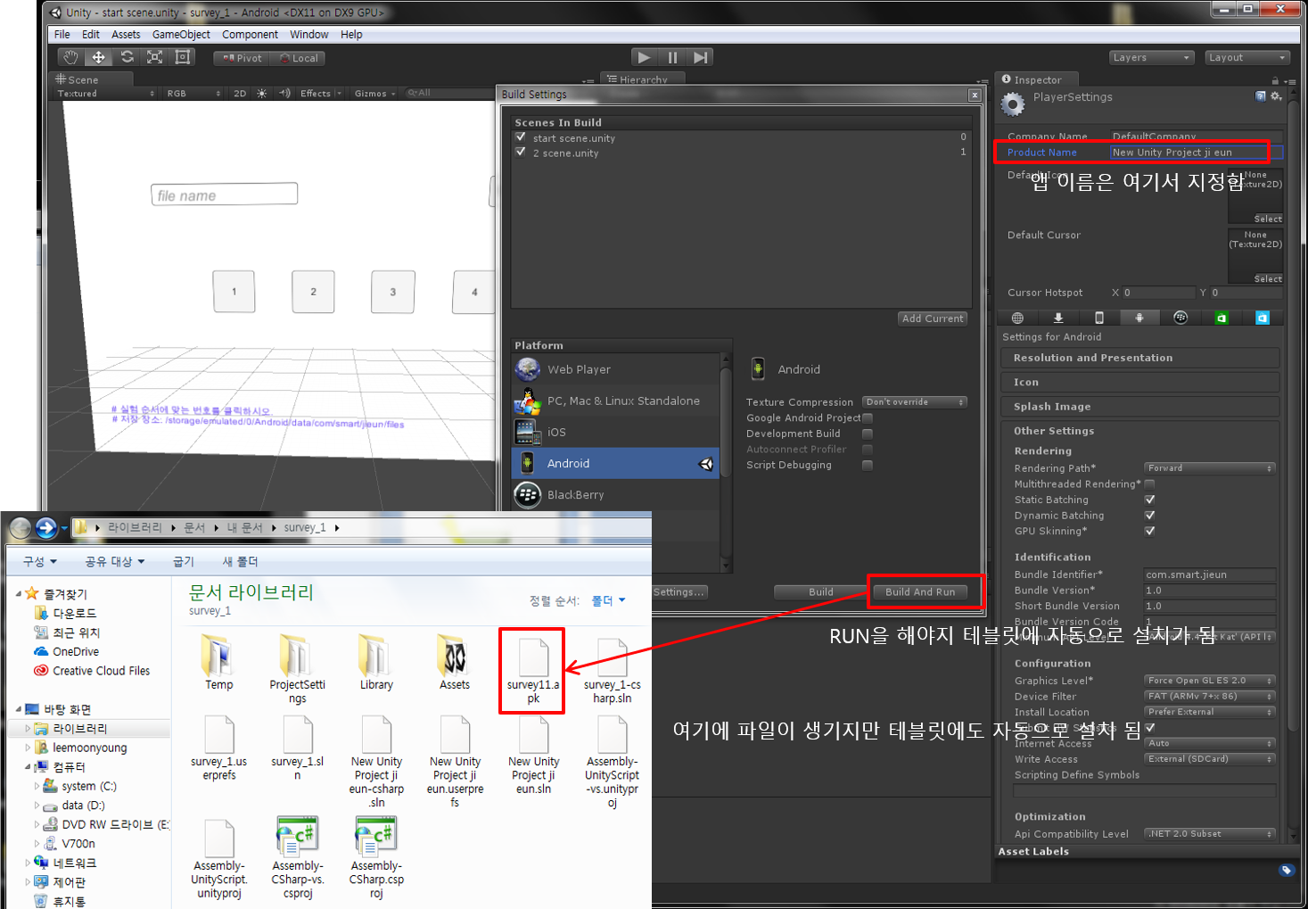Click the Build button
This screenshot has width=1316, height=909.
(821, 591)
